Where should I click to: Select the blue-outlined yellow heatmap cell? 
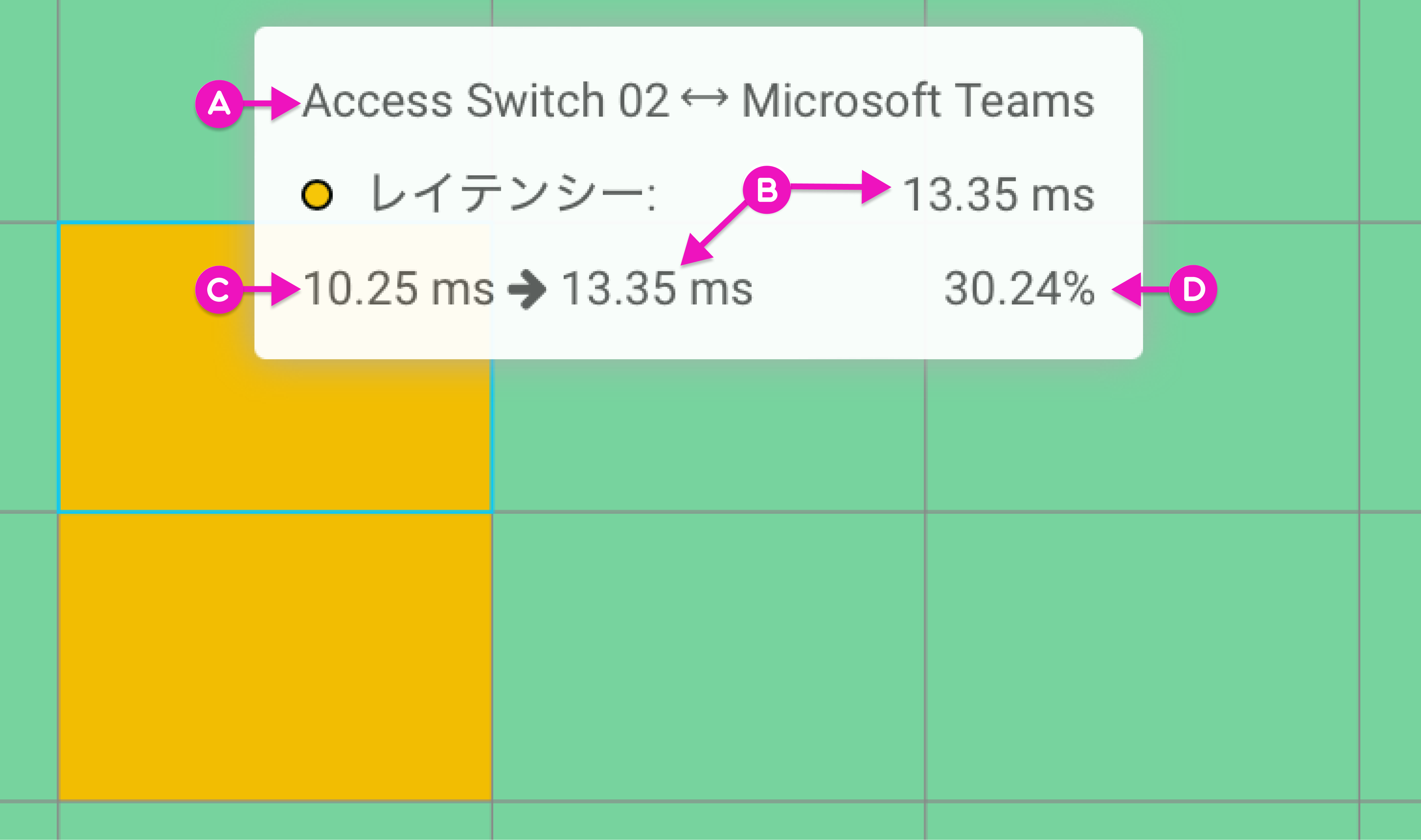pos(275,367)
